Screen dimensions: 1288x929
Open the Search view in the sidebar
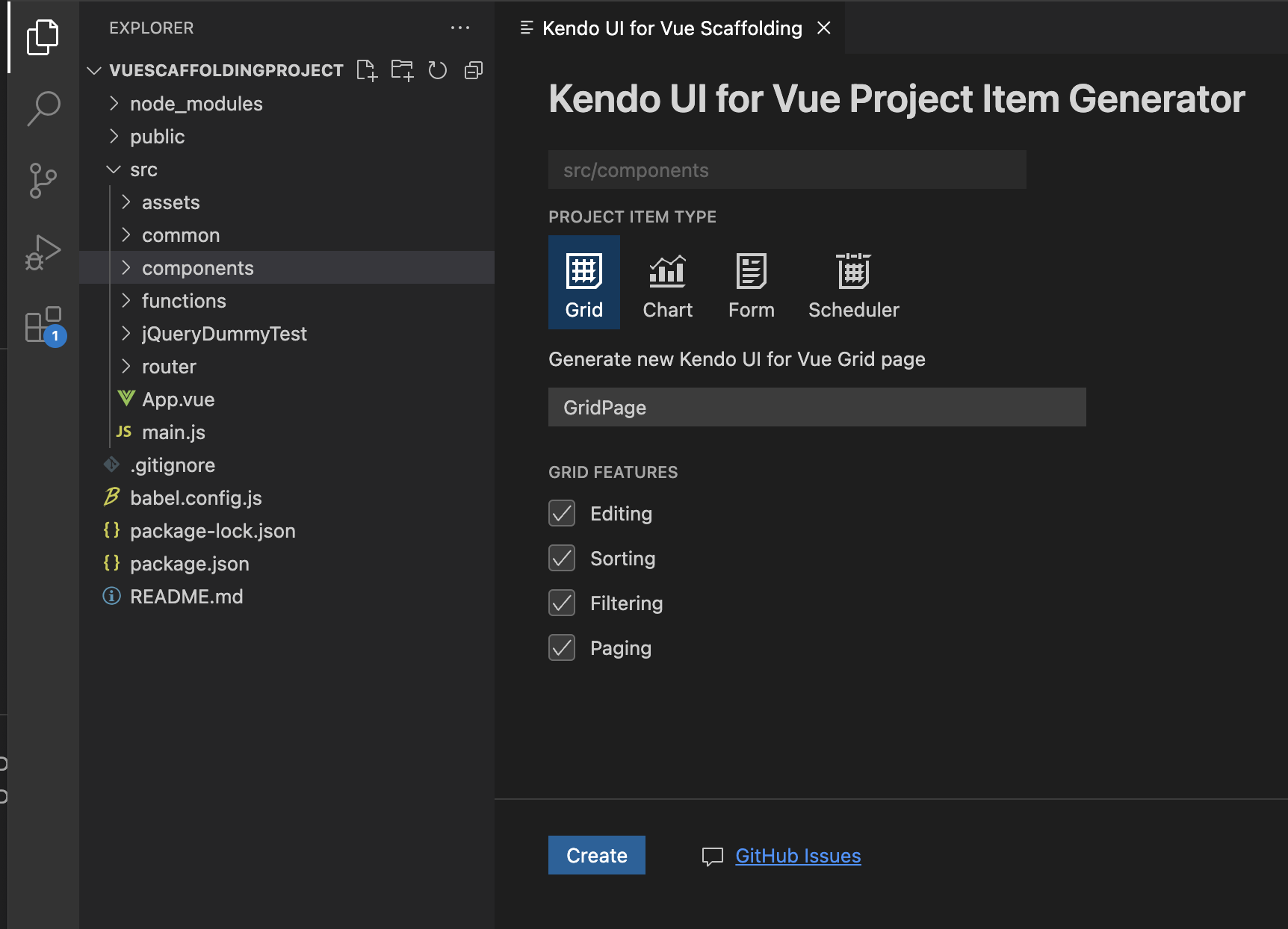(x=43, y=108)
